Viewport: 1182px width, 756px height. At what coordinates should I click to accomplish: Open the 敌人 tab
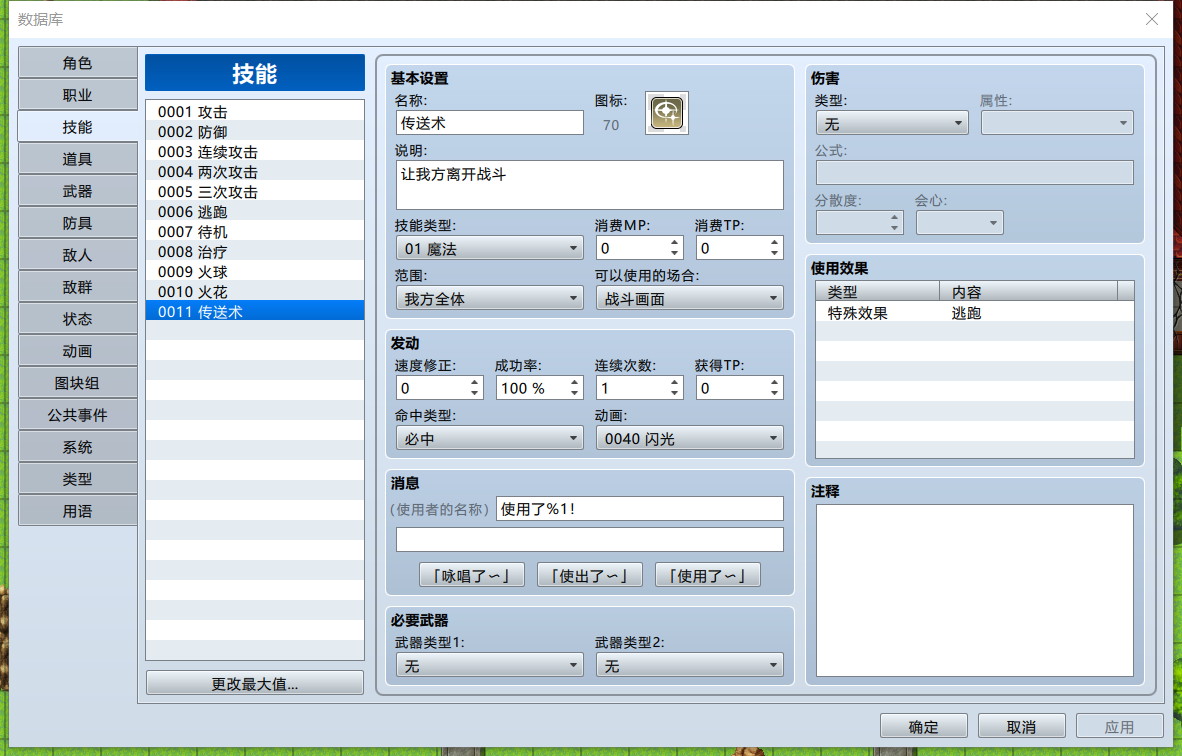point(78,256)
